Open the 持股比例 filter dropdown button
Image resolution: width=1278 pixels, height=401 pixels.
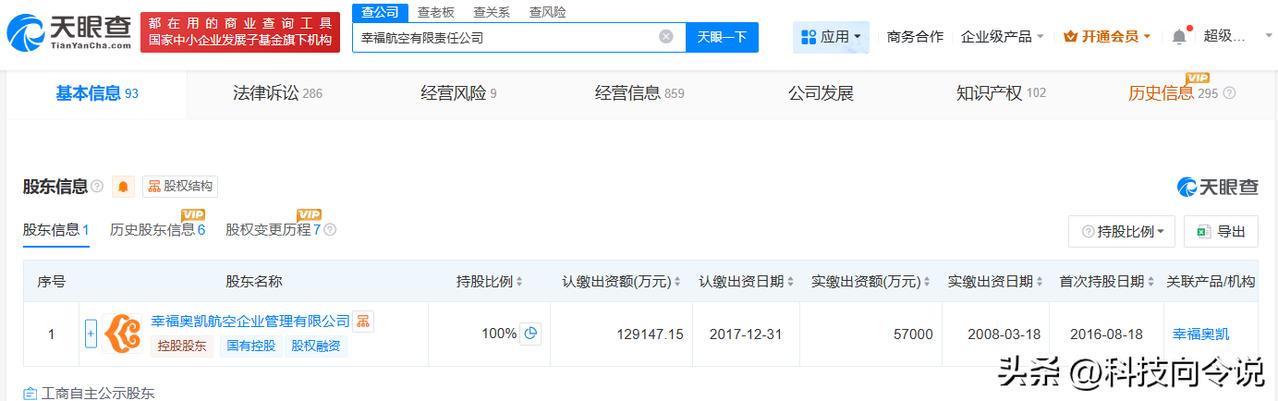click(1121, 231)
